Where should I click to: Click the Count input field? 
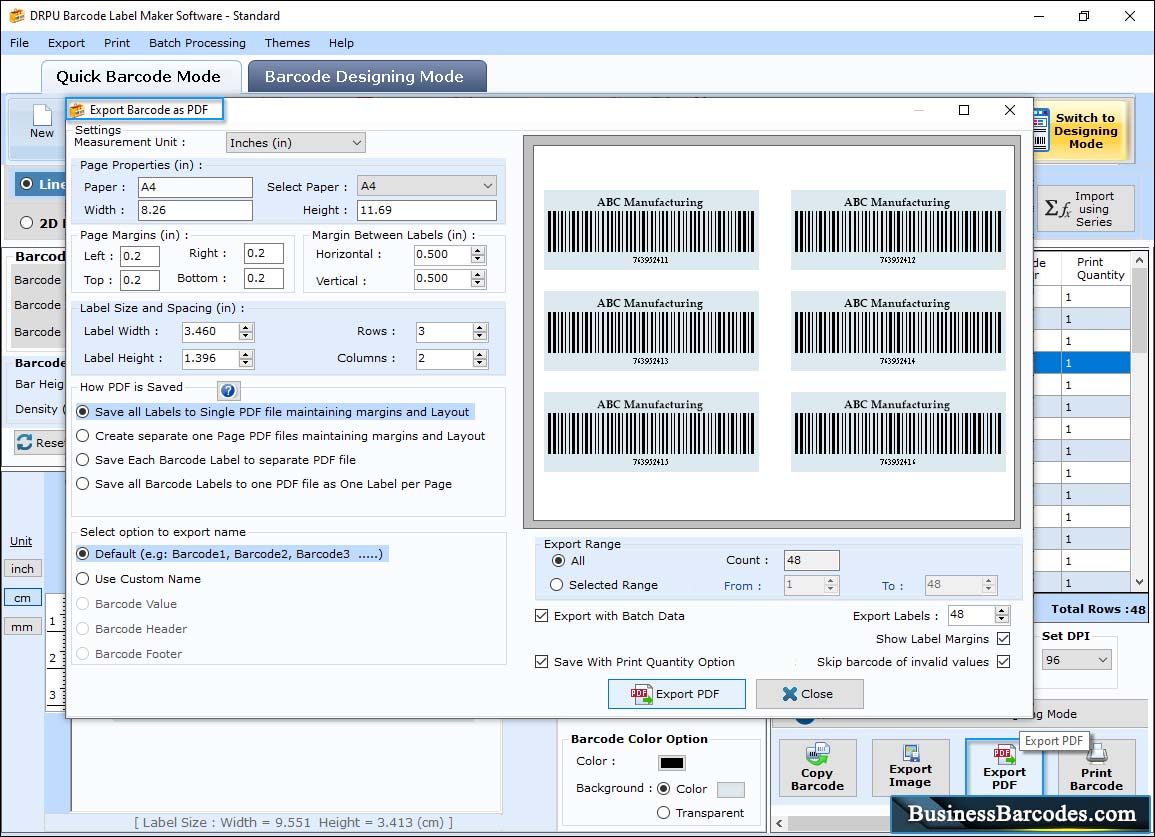pos(811,561)
